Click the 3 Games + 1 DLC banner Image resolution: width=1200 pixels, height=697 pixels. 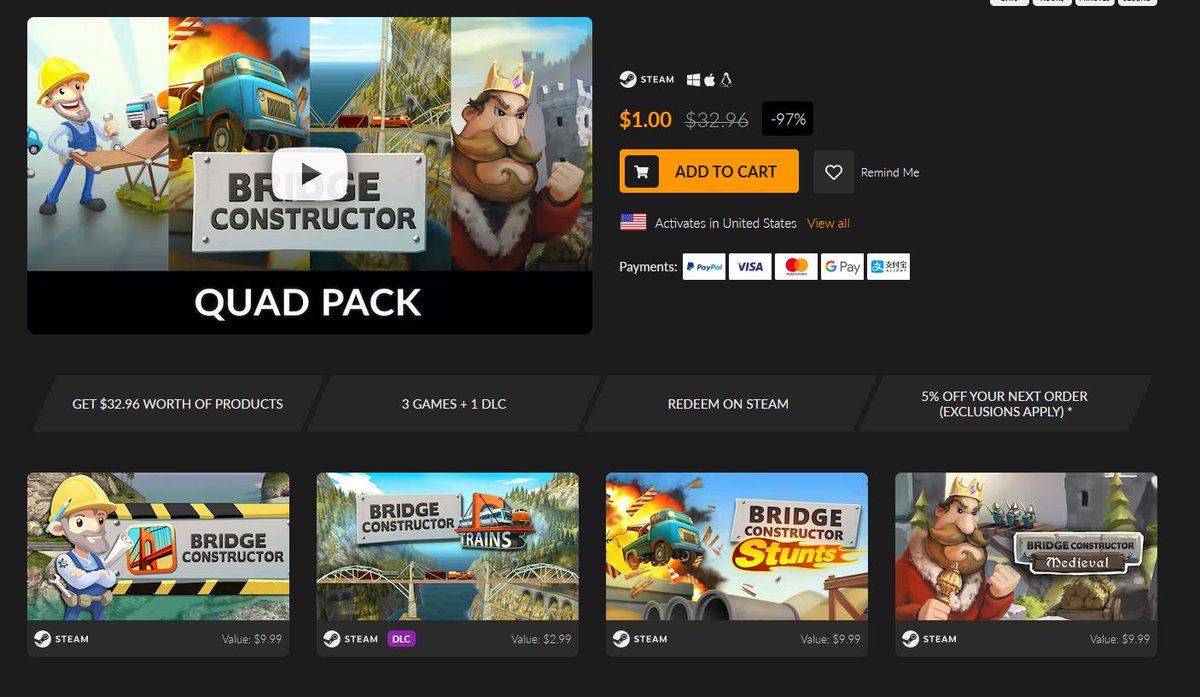coord(454,404)
